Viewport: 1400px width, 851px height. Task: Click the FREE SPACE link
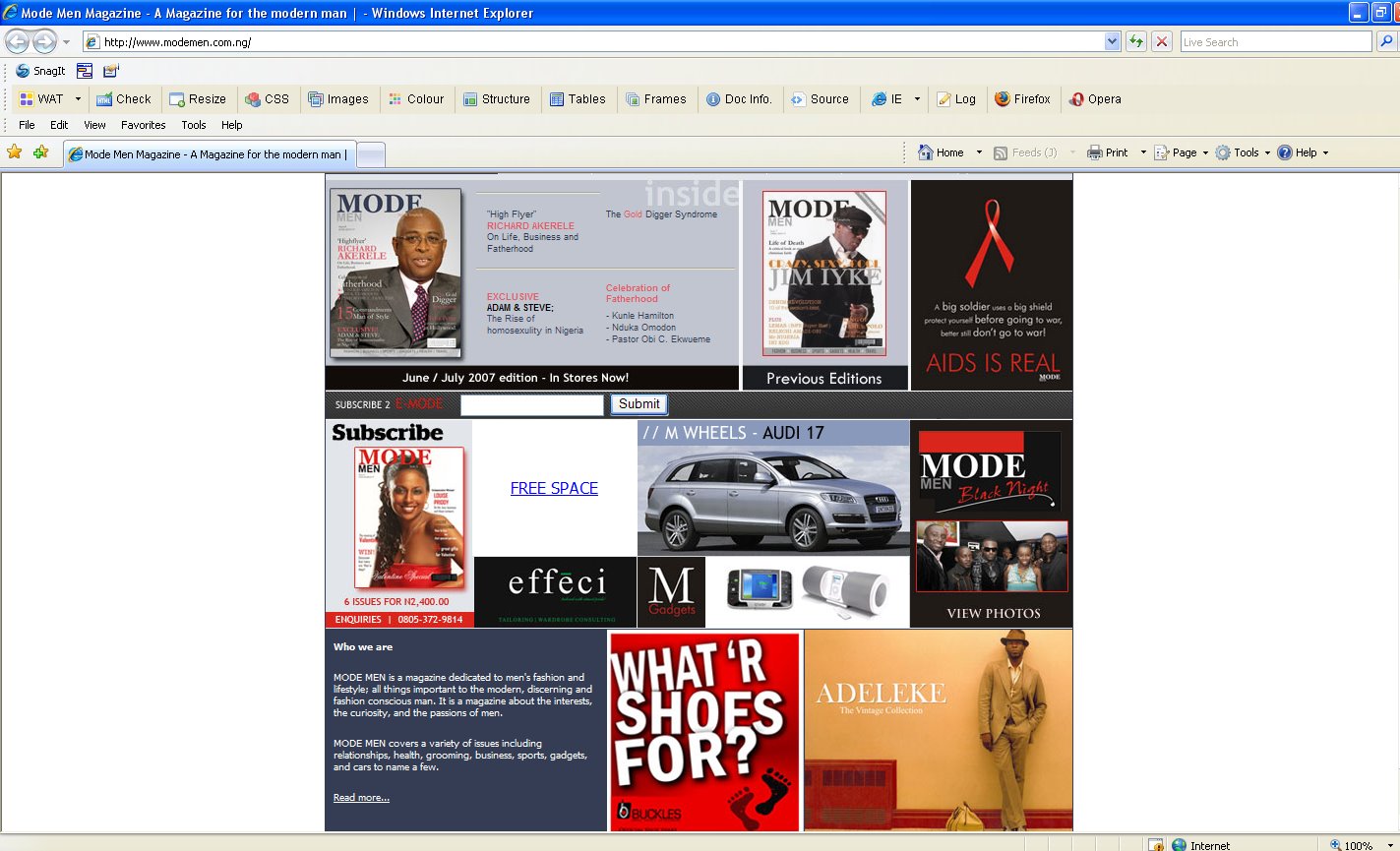coord(554,488)
